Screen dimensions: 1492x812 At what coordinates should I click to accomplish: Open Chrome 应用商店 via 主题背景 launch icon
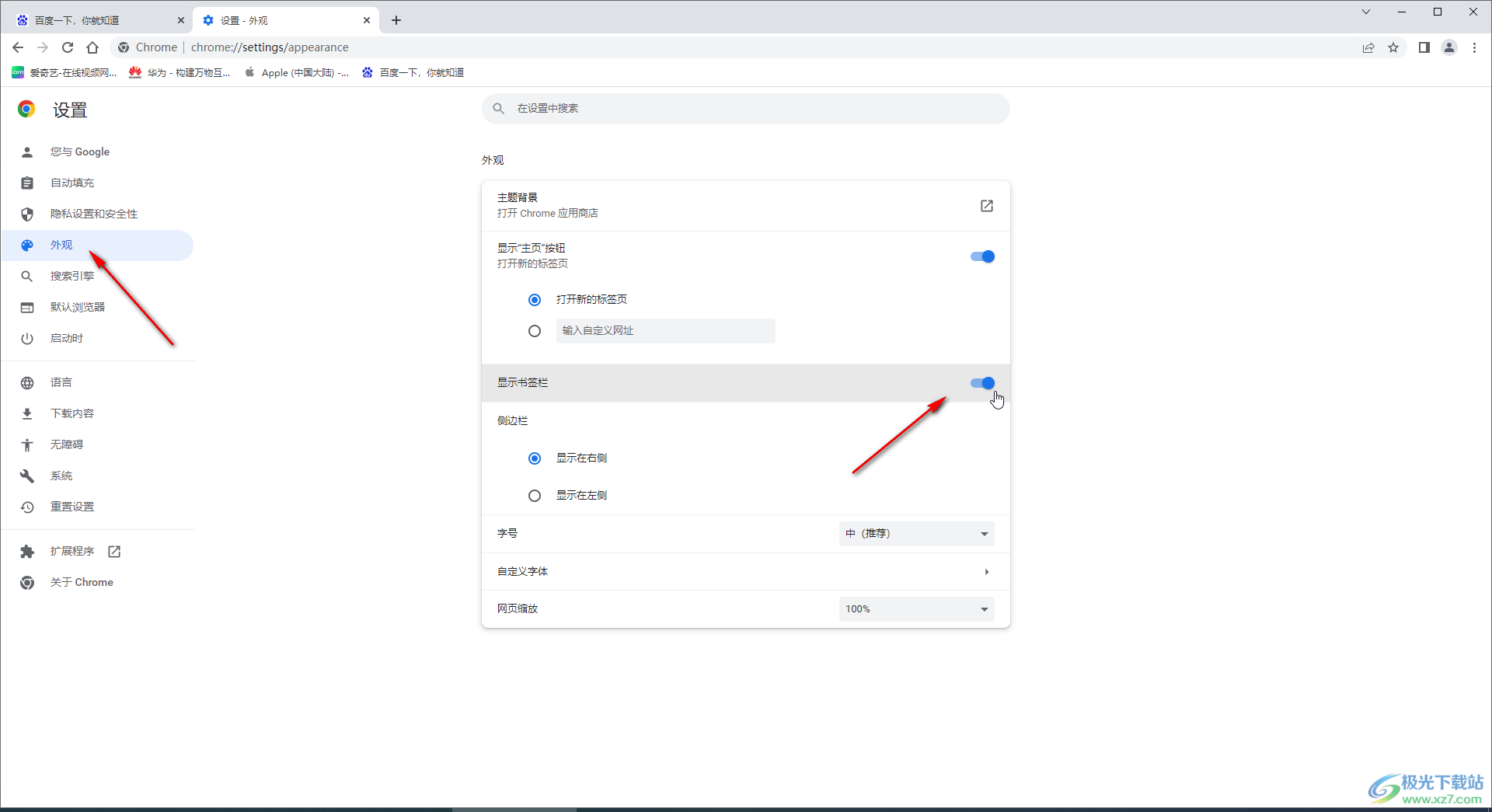(x=987, y=206)
